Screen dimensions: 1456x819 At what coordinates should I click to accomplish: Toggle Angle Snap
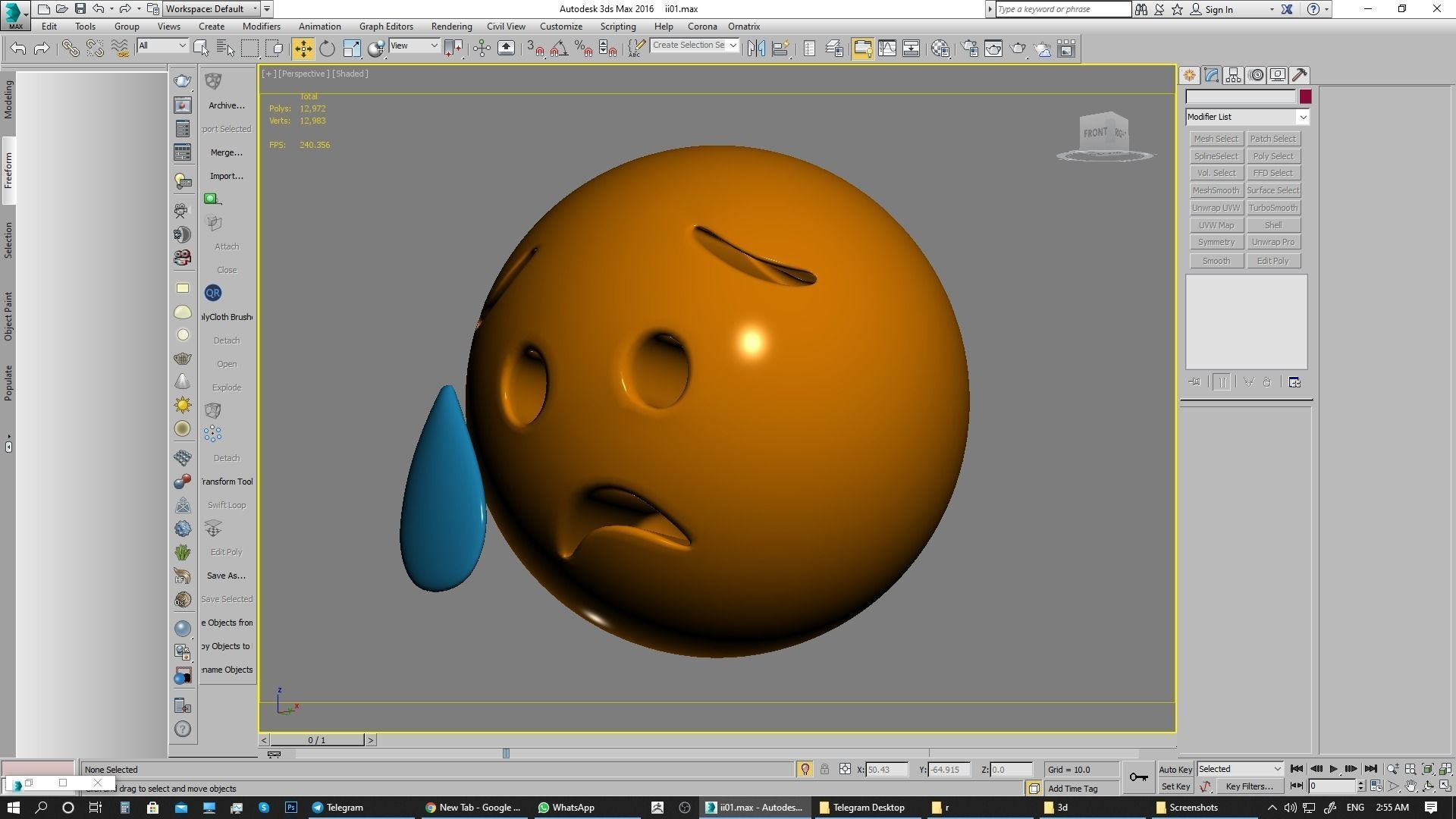(x=560, y=49)
